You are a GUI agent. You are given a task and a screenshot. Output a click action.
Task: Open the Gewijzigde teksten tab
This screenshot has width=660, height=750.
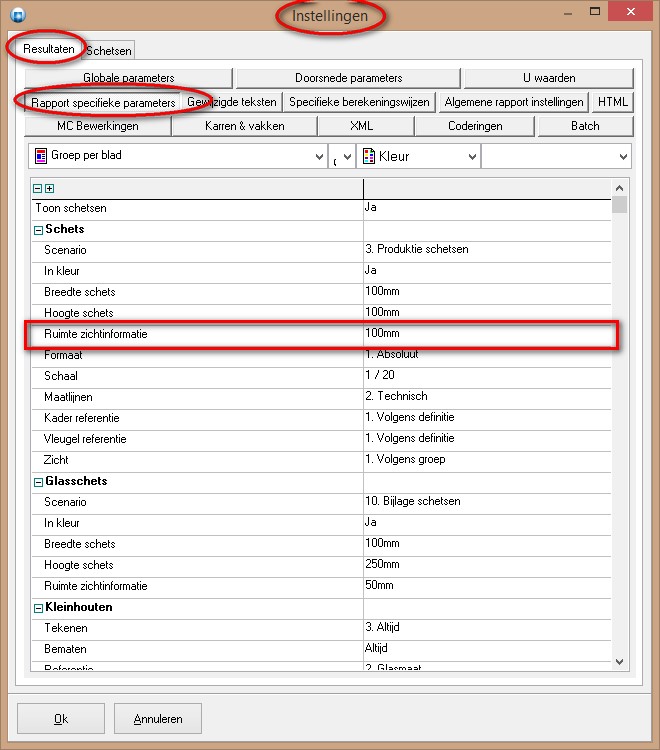tap(232, 102)
